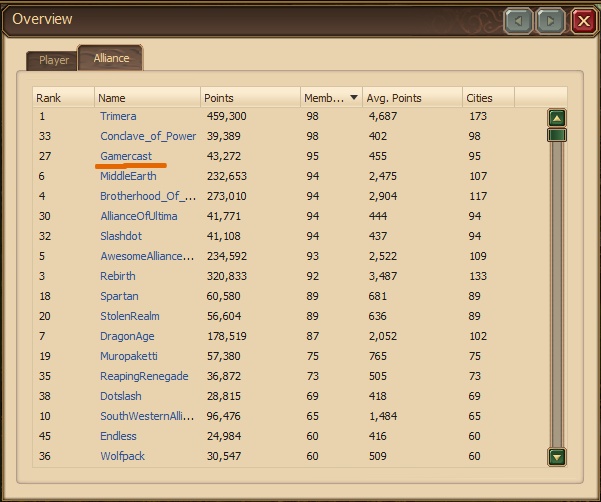This screenshot has width=601, height=502.
Task: Click the points value 43,272
Action: 224,156
